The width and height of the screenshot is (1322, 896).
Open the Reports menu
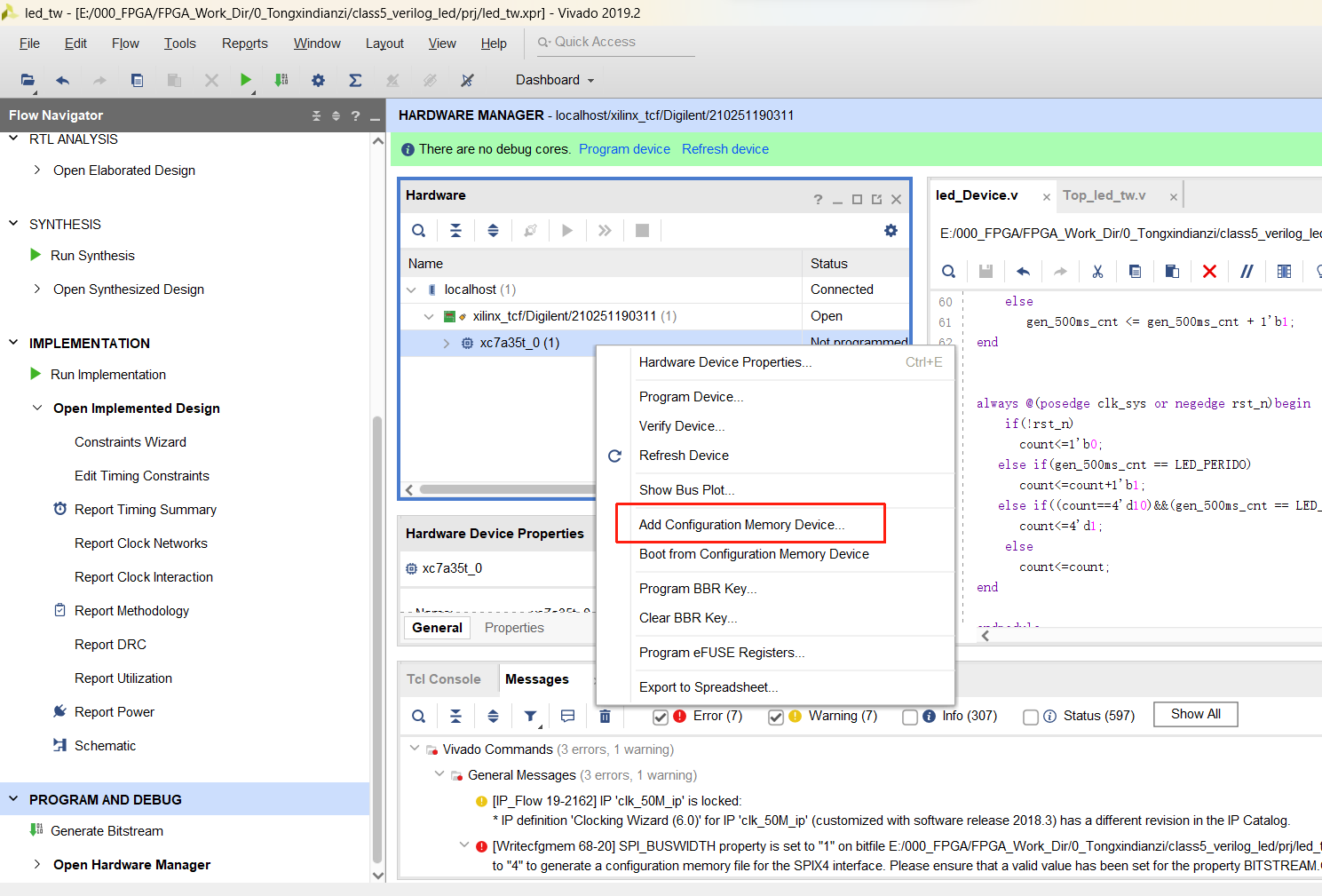pos(244,44)
